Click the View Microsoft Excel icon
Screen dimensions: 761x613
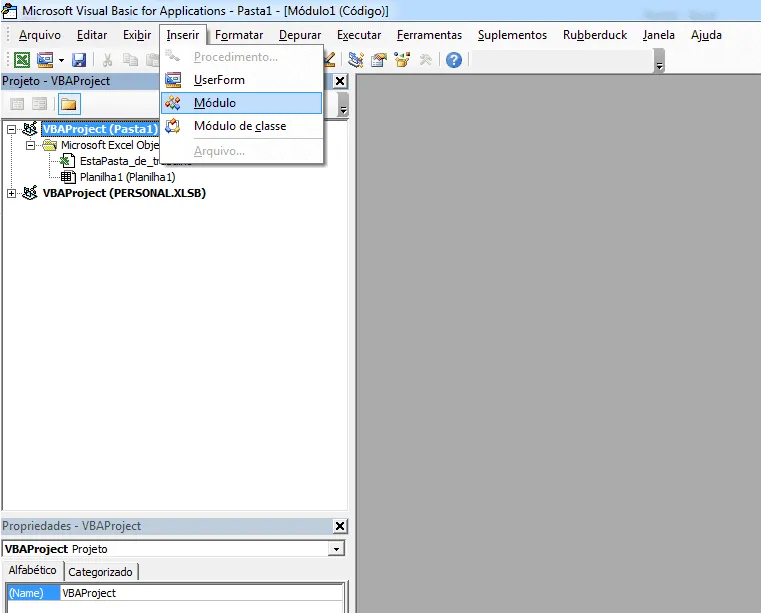click(21, 60)
